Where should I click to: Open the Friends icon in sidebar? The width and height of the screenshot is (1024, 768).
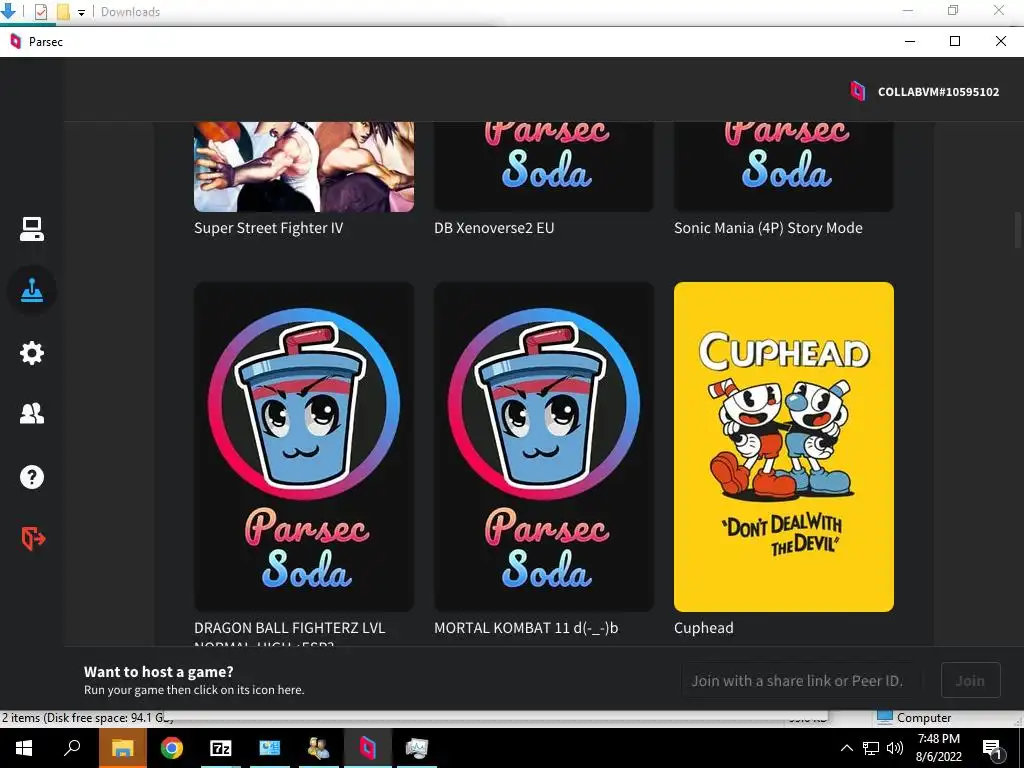tap(31, 414)
